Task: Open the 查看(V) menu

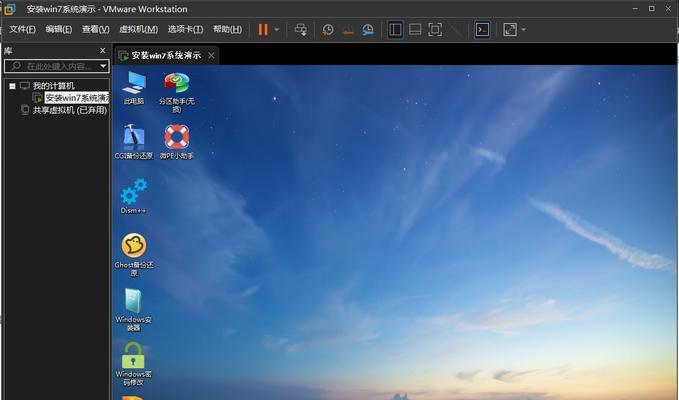Action: [95, 29]
